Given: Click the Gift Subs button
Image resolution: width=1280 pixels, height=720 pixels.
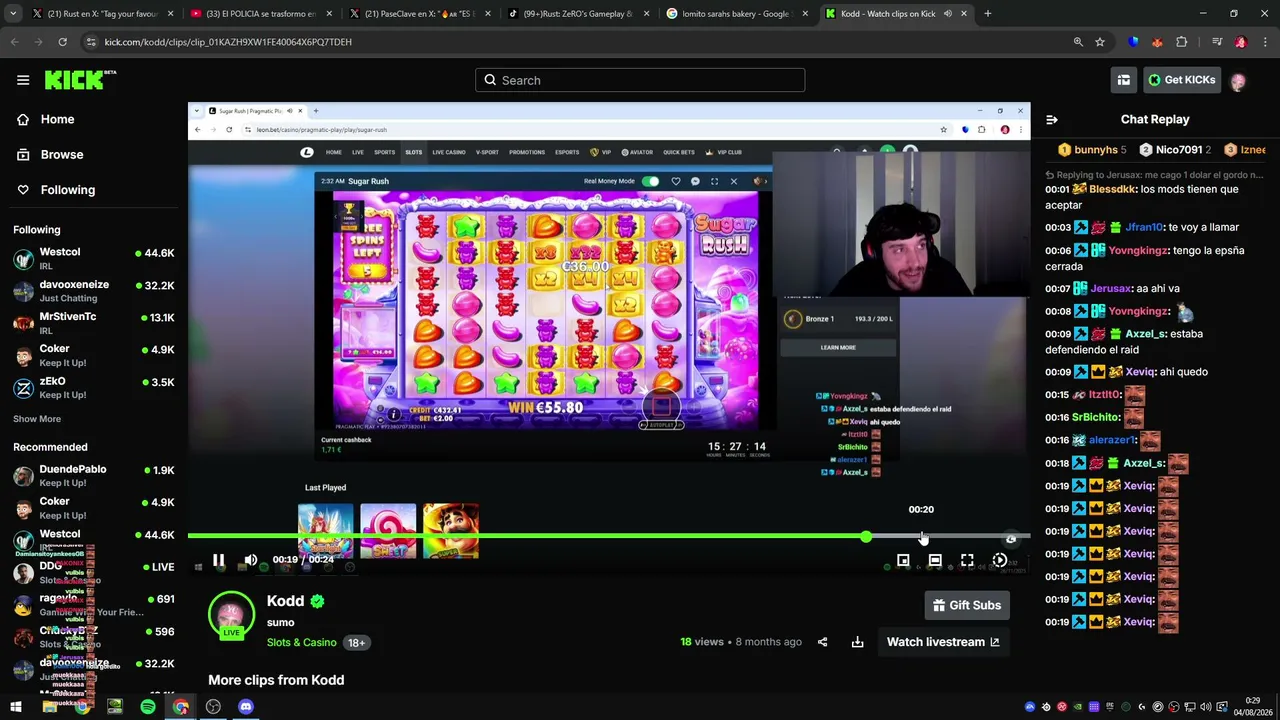Looking at the screenshot, I should pyautogui.click(x=967, y=605).
